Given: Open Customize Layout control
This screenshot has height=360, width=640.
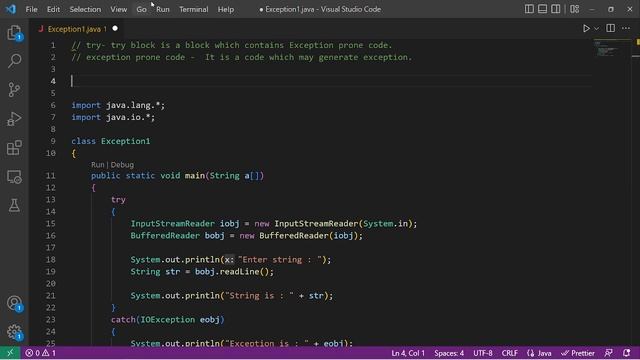Looking at the screenshot, I should click(575, 9).
